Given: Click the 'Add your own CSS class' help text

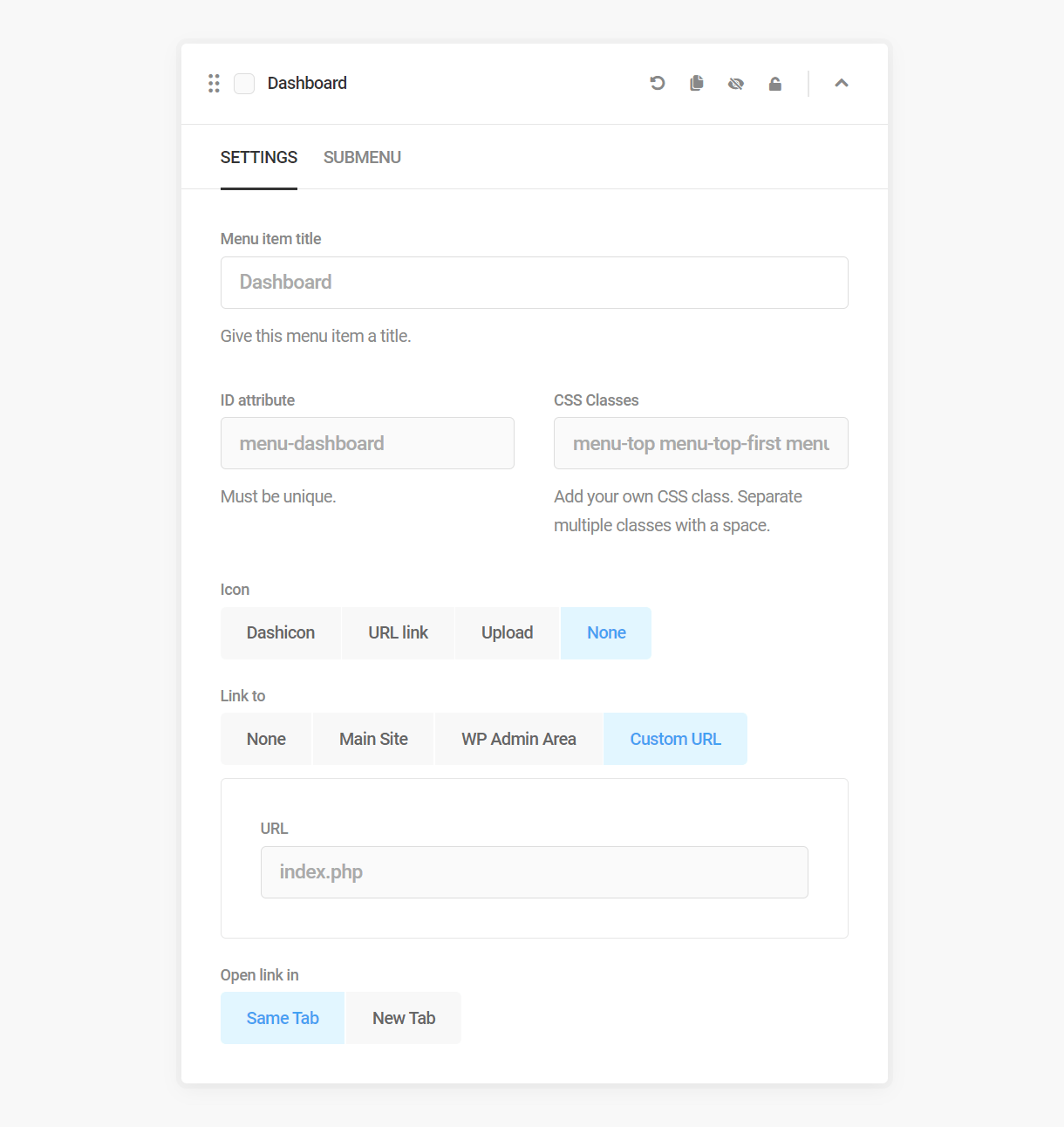Looking at the screenshot, I should point(678,511).
